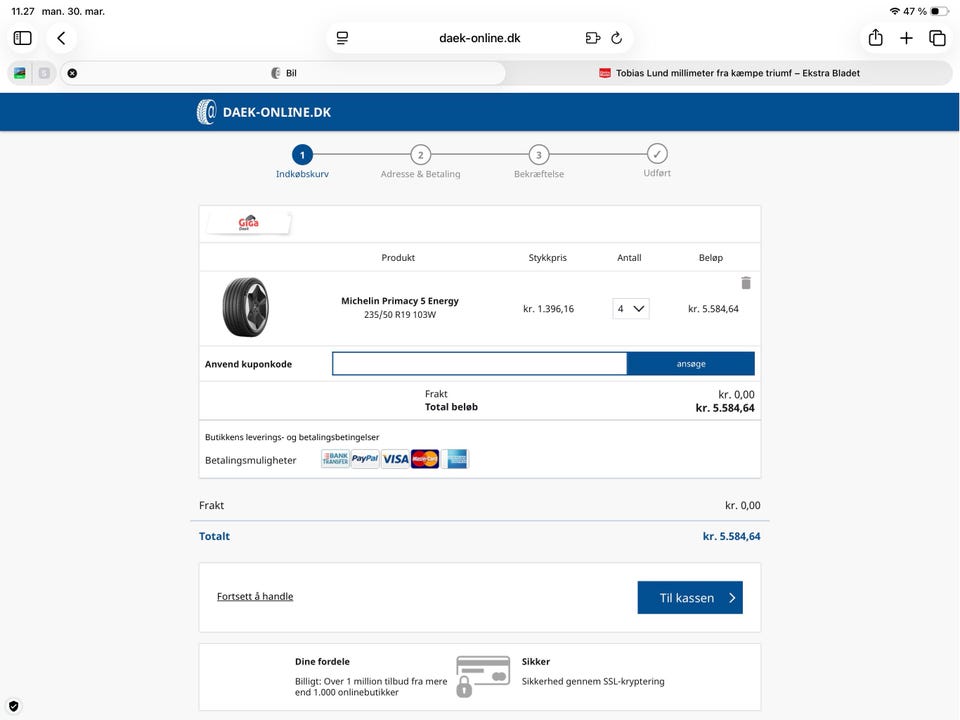Viewport: 960px width, 720px height.
Task: Apply the coupon with ansøge button
Action: 691,364
